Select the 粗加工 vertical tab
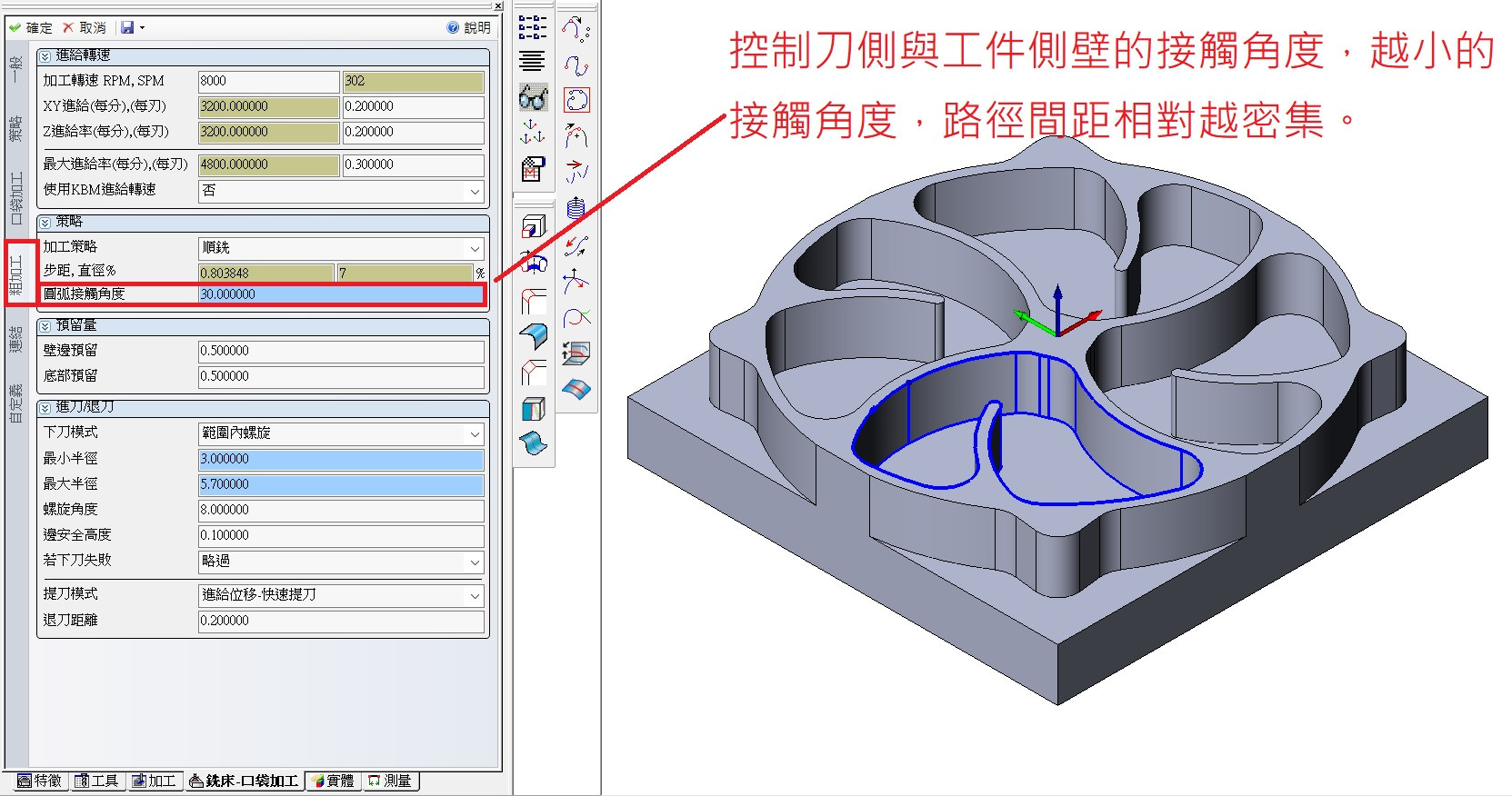 tap(16, 274)
